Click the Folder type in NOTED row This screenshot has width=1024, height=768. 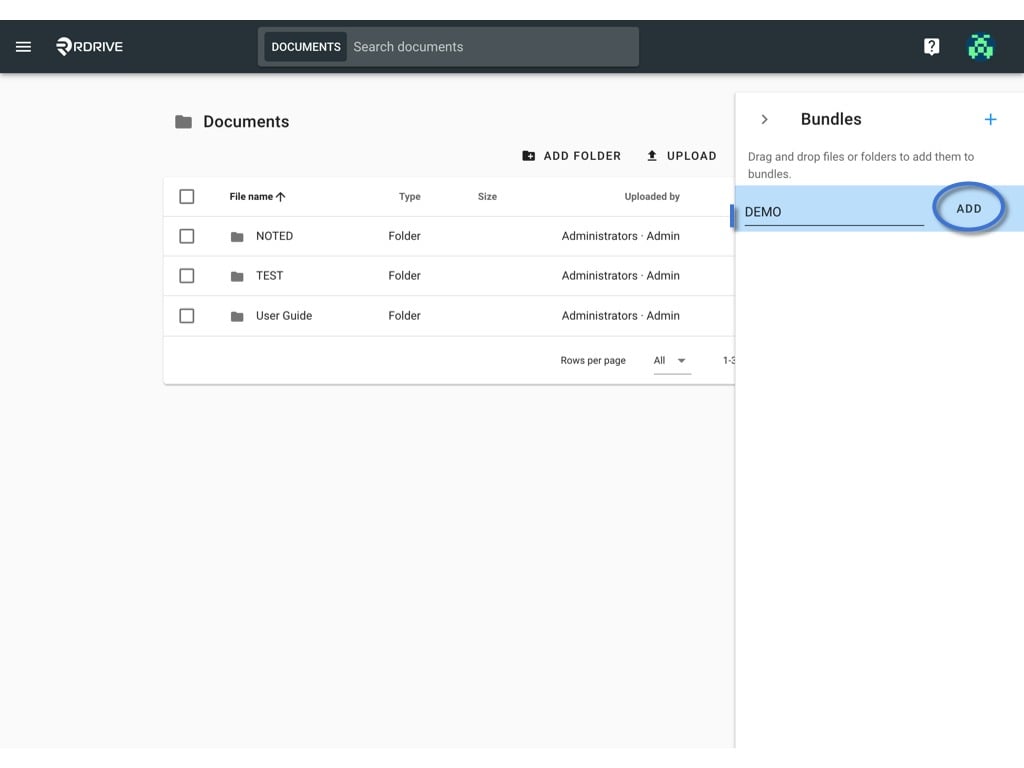coord(404,236)
